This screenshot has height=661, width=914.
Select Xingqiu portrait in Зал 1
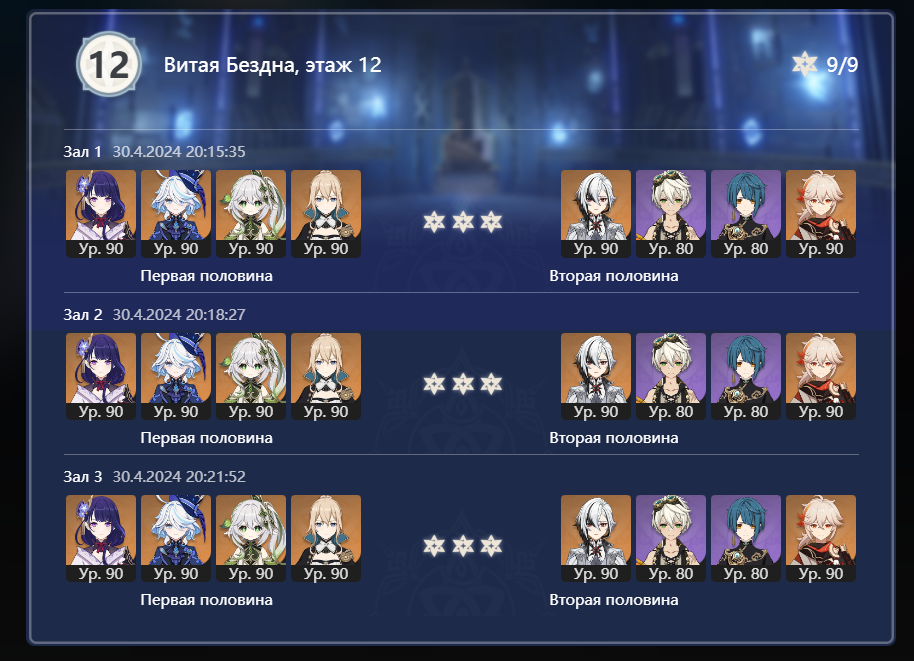tap(746, 213)
